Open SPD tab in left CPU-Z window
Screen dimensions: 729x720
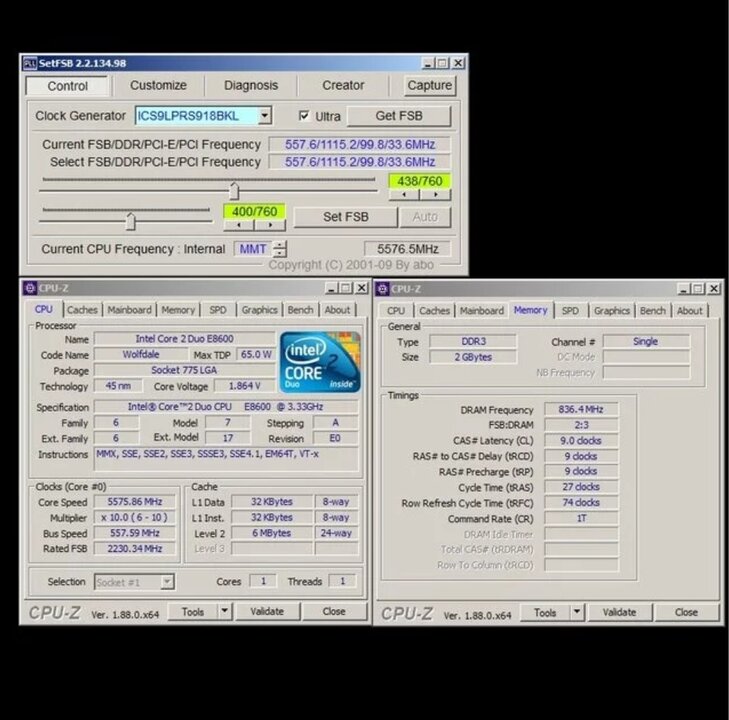point(218,310)
